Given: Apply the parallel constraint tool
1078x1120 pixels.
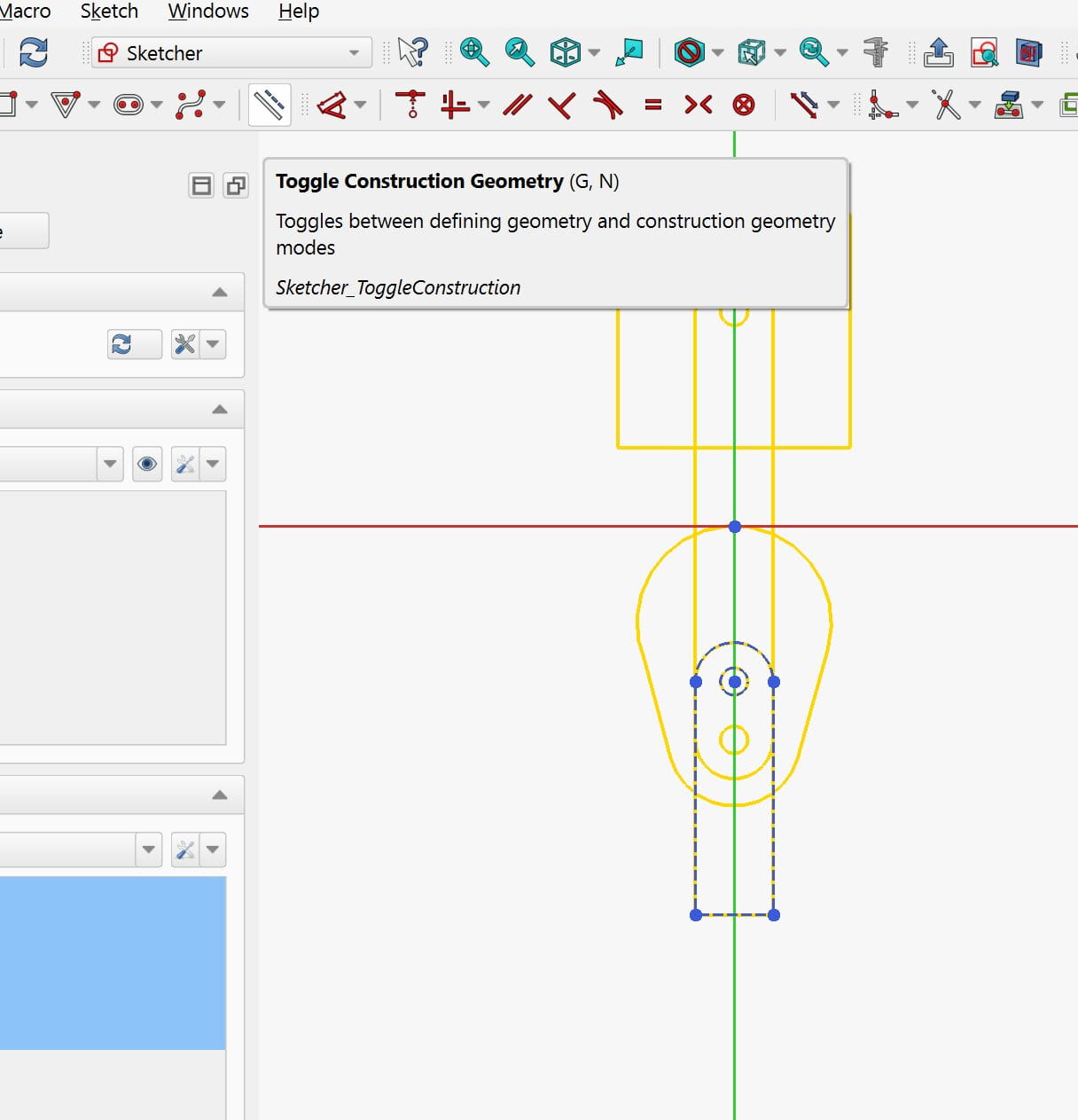Looking at the screenshot, I should click(517, 106).
